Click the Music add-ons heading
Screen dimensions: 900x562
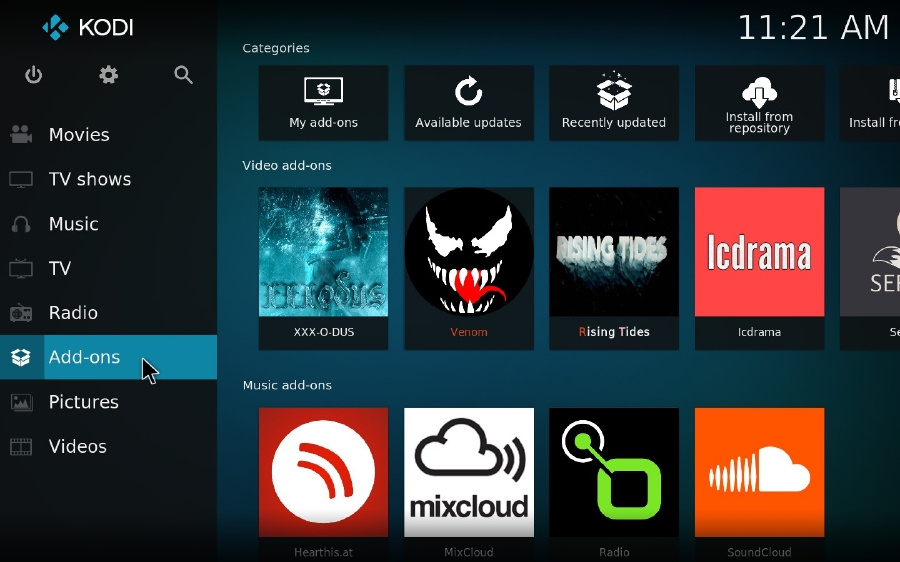click(287, 385)
